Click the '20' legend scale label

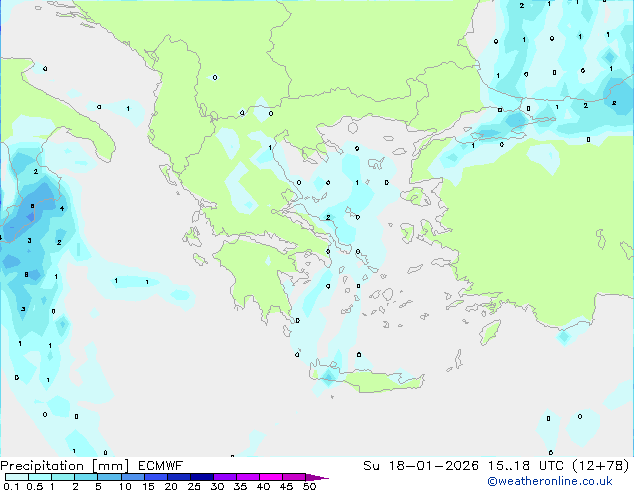pyautogui.click(x=171, y=486)
